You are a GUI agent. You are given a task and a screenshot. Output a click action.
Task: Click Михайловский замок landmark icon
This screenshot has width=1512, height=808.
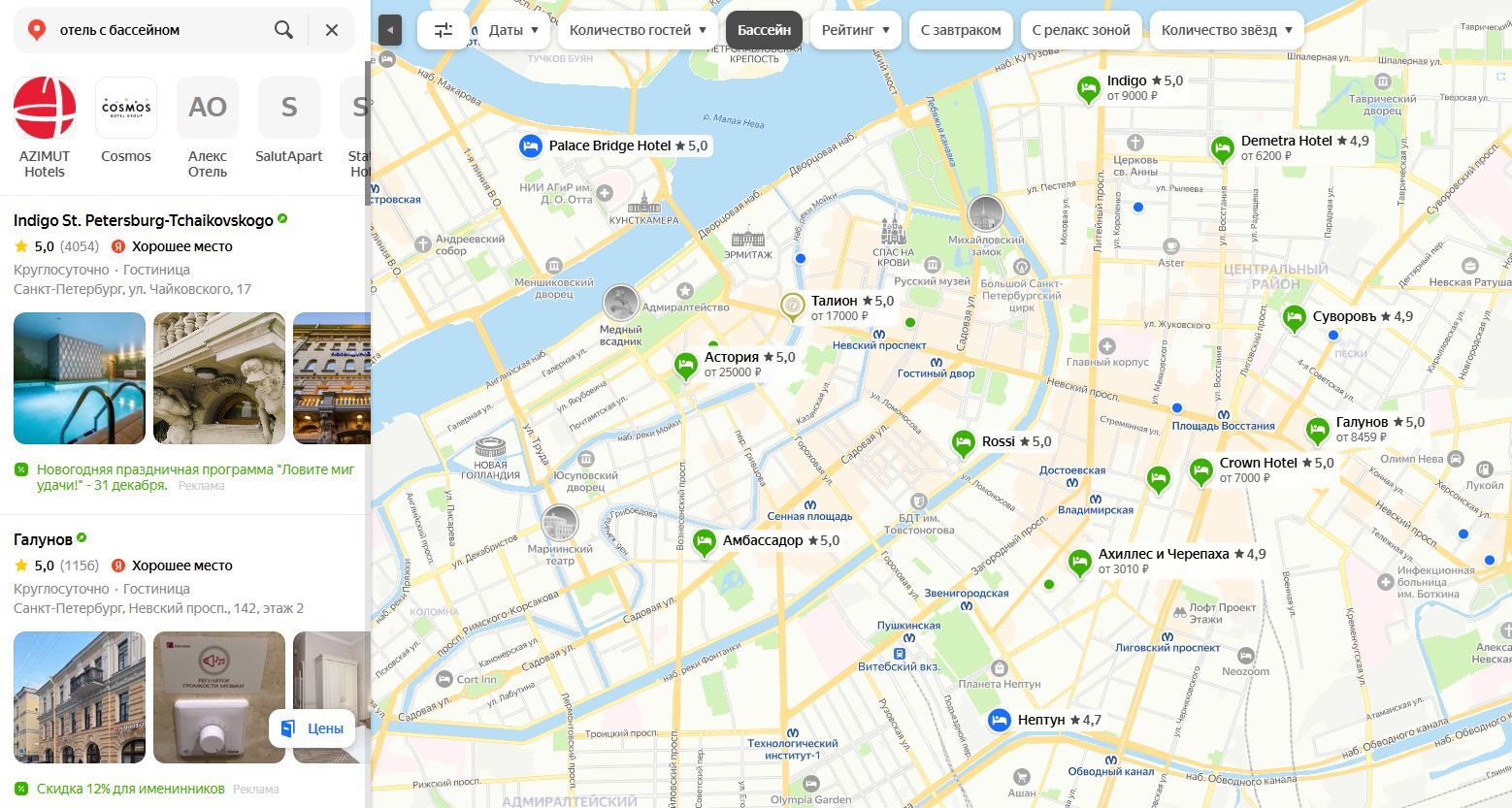pos(985,213)
